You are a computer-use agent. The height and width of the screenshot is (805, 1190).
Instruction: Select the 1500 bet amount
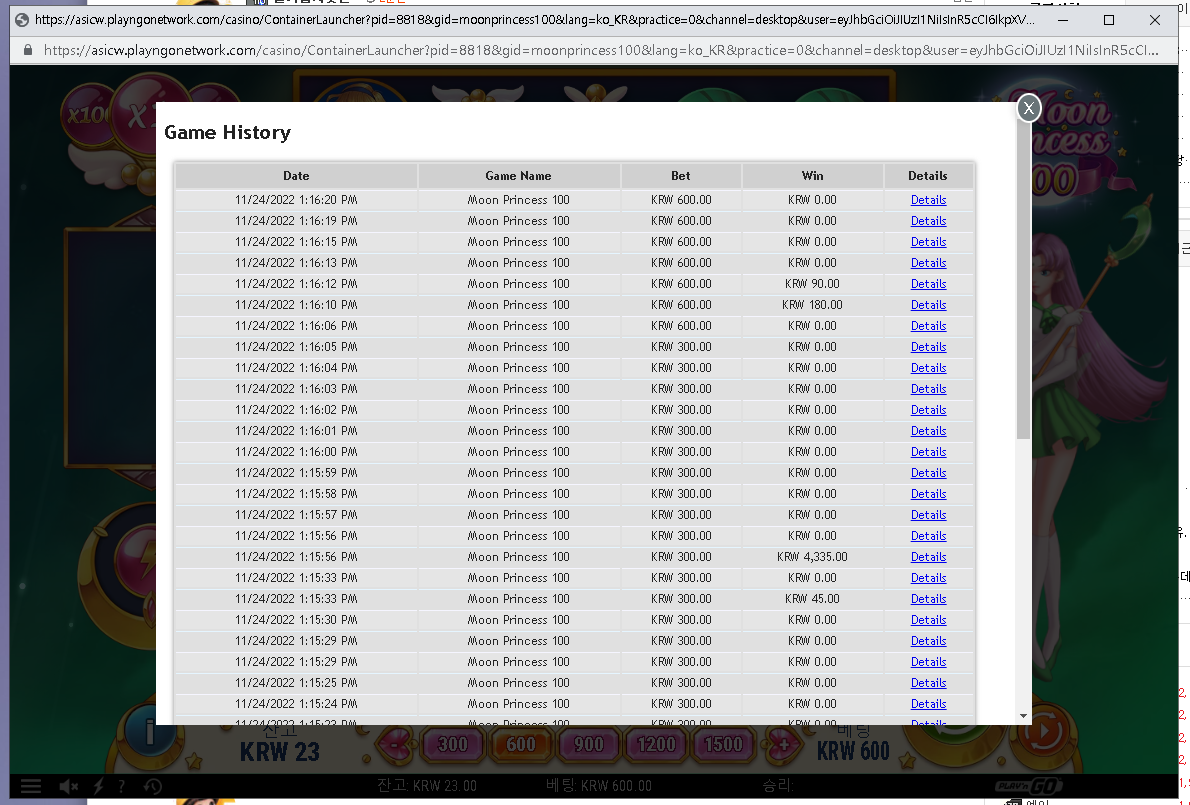tap(723, 744)
